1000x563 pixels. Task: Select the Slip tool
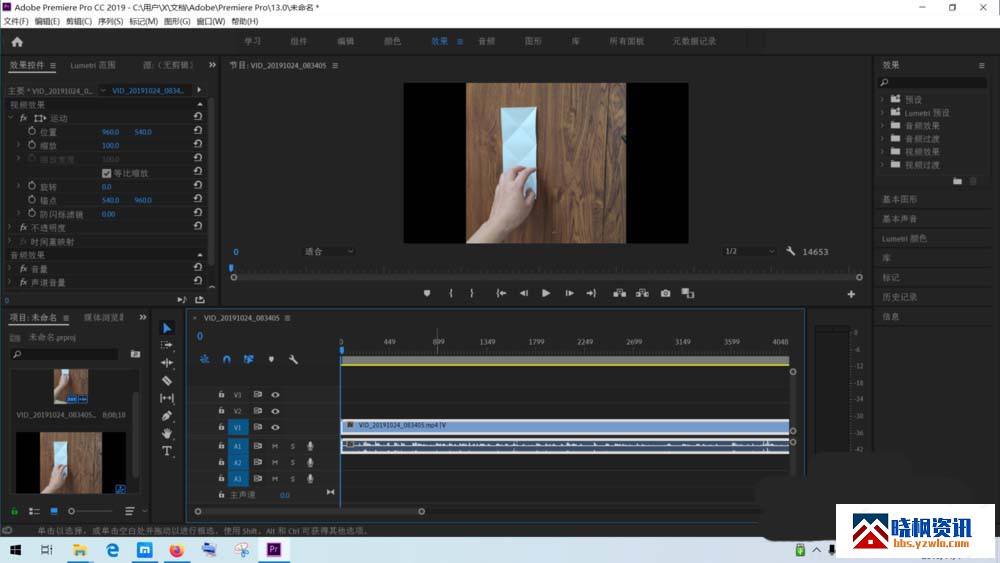[x=166, y=398]
